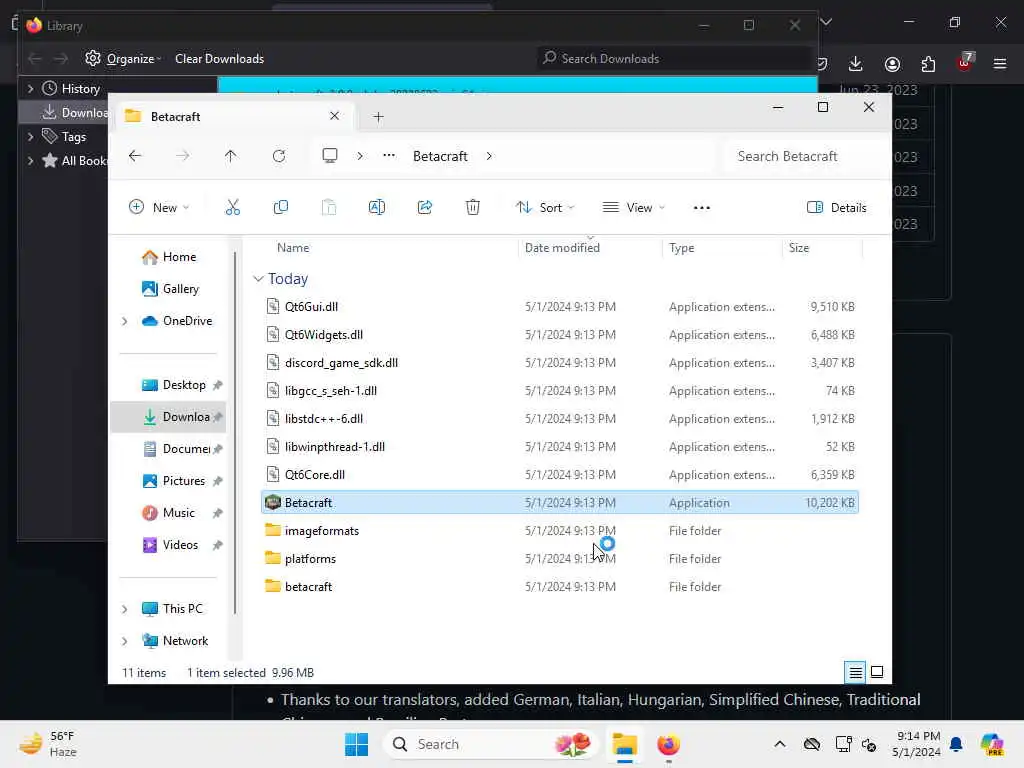Collapse the Today group chevron
The width and height of the screenshot is (1024, 768).
[x=259, y=279]
